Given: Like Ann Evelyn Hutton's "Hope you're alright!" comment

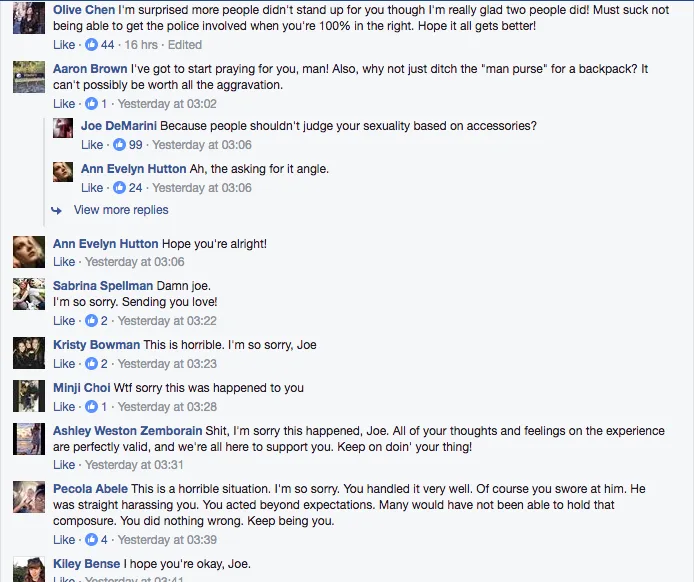Looking at the screenshot, I should pyautogui.click(x=64, y=262).
